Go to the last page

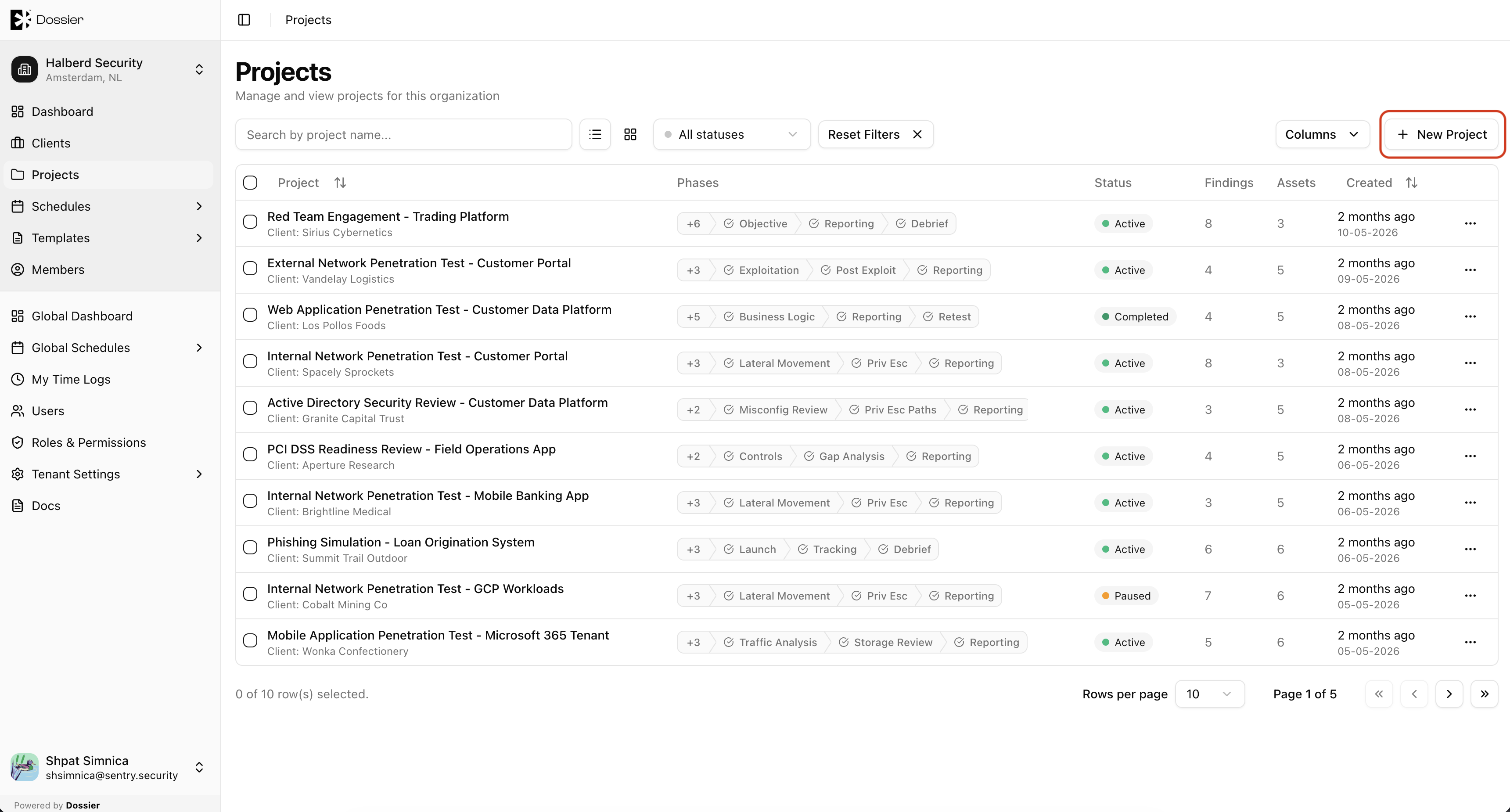click(1484, 694)
